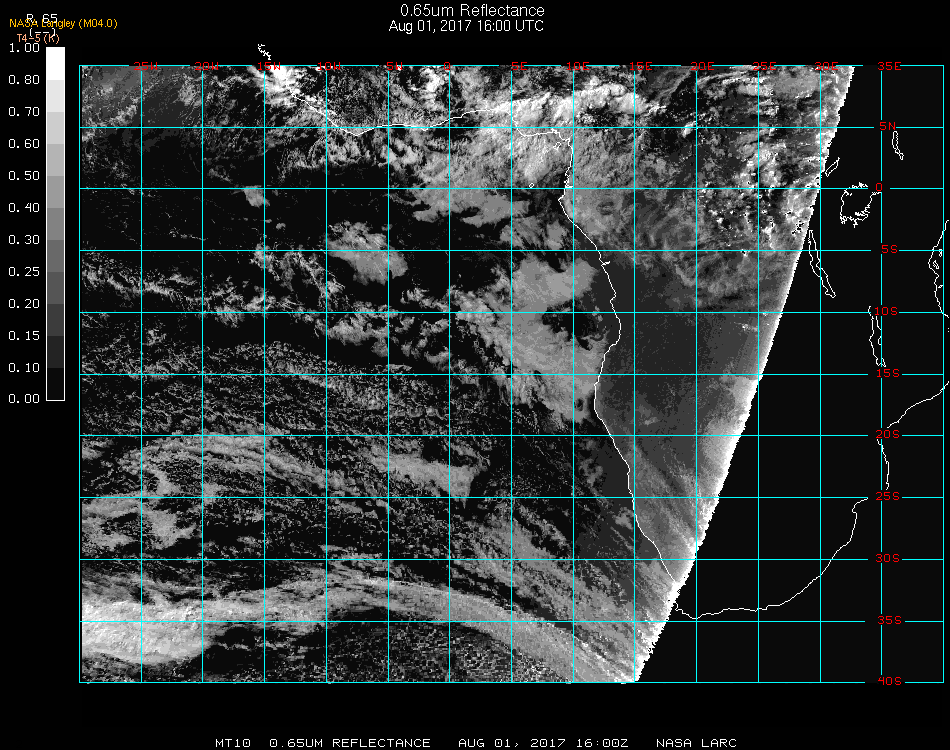The height and width of the screenshot is (750, 950).
Task: Click the 'AUG 01, 2017 16:00Z' footer text
Action: click(x=543, y=743)
